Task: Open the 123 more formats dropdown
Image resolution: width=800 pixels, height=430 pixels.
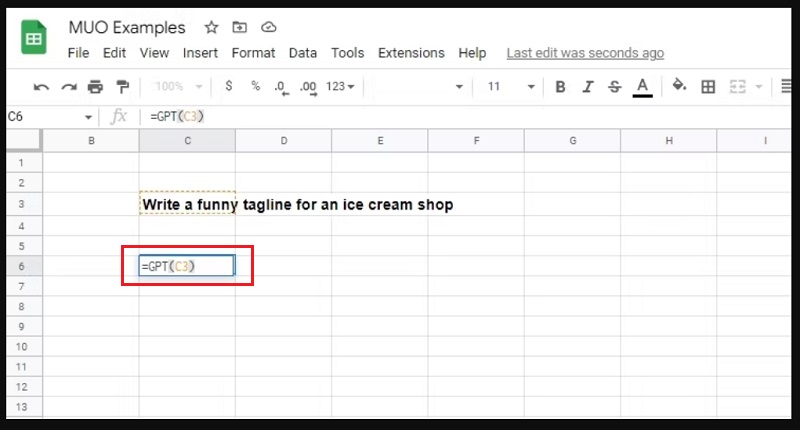Action: click(x=340, y=86)
